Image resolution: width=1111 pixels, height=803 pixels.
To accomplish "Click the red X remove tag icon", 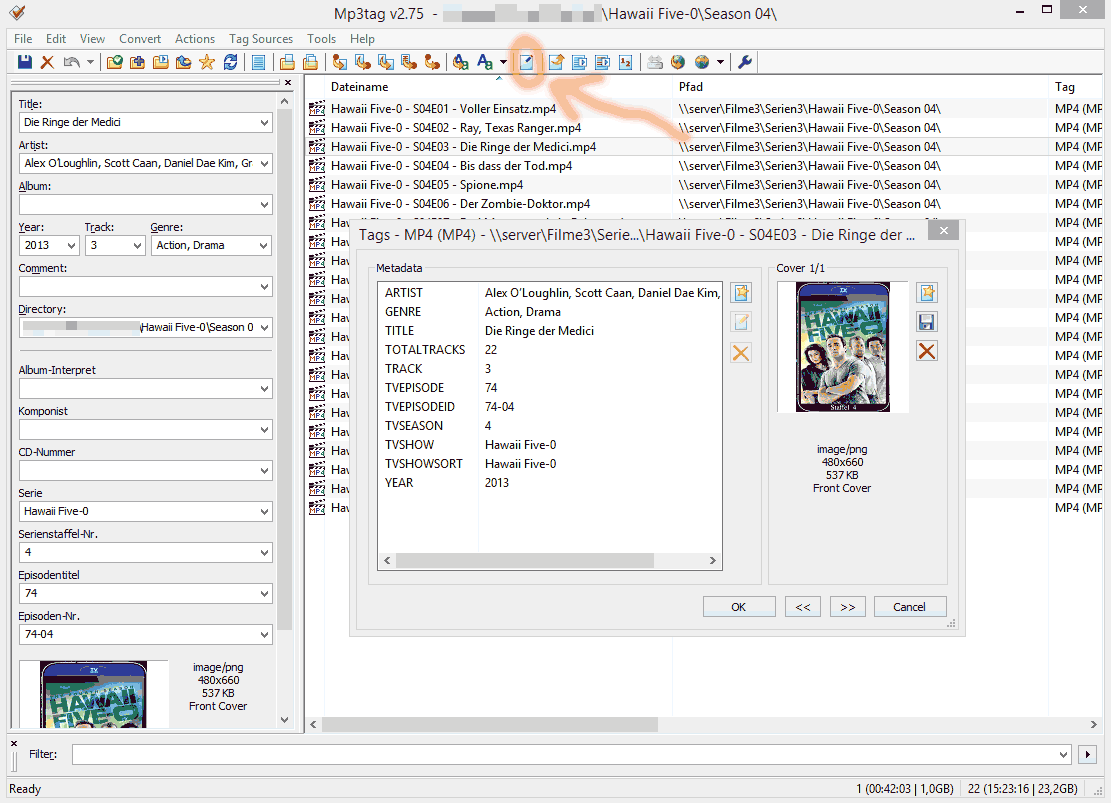I will point(47,62).
